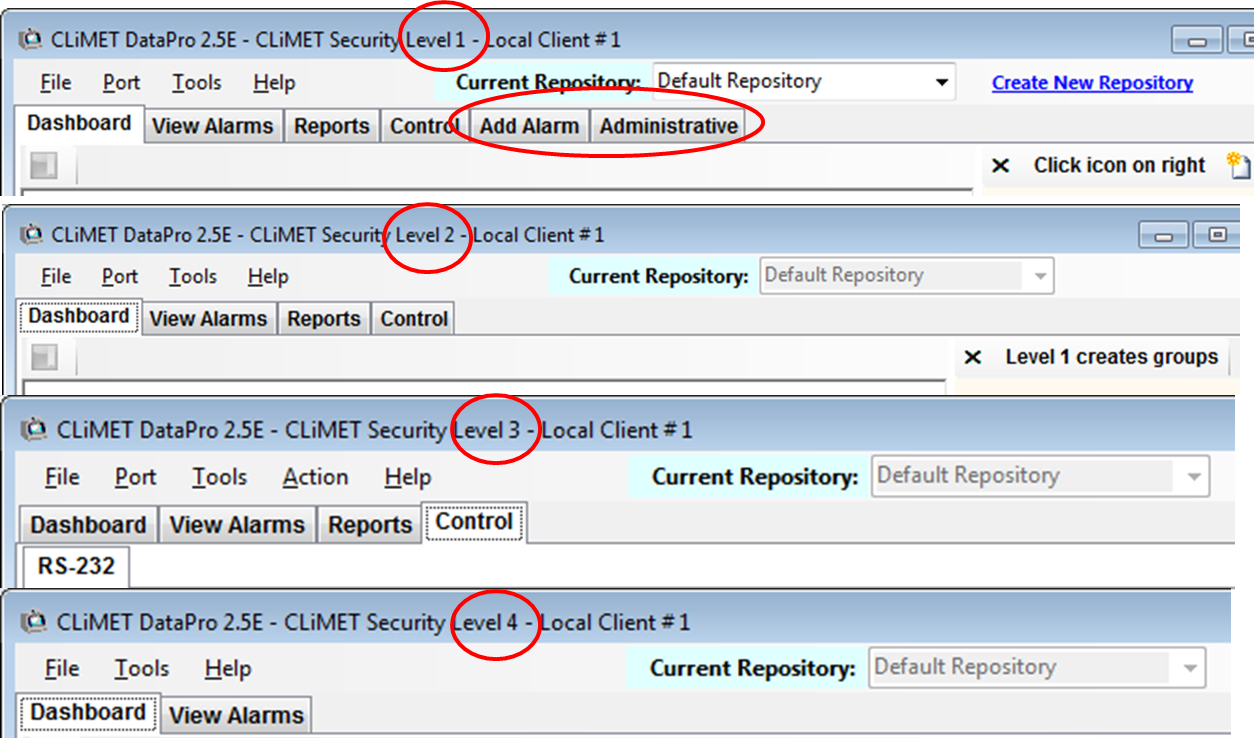The image size is (1254, 738).
Task: Open the Administrative tab
Action: pos(669,127)
